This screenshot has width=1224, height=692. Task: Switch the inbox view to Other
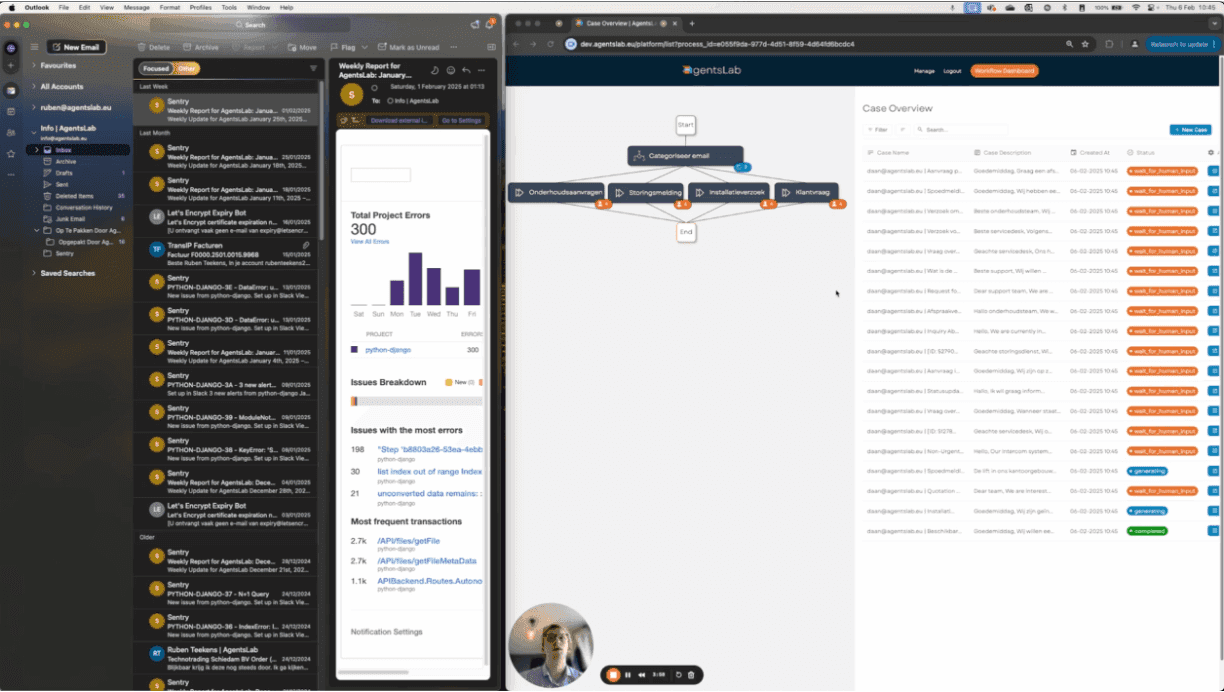coord(187,68)
